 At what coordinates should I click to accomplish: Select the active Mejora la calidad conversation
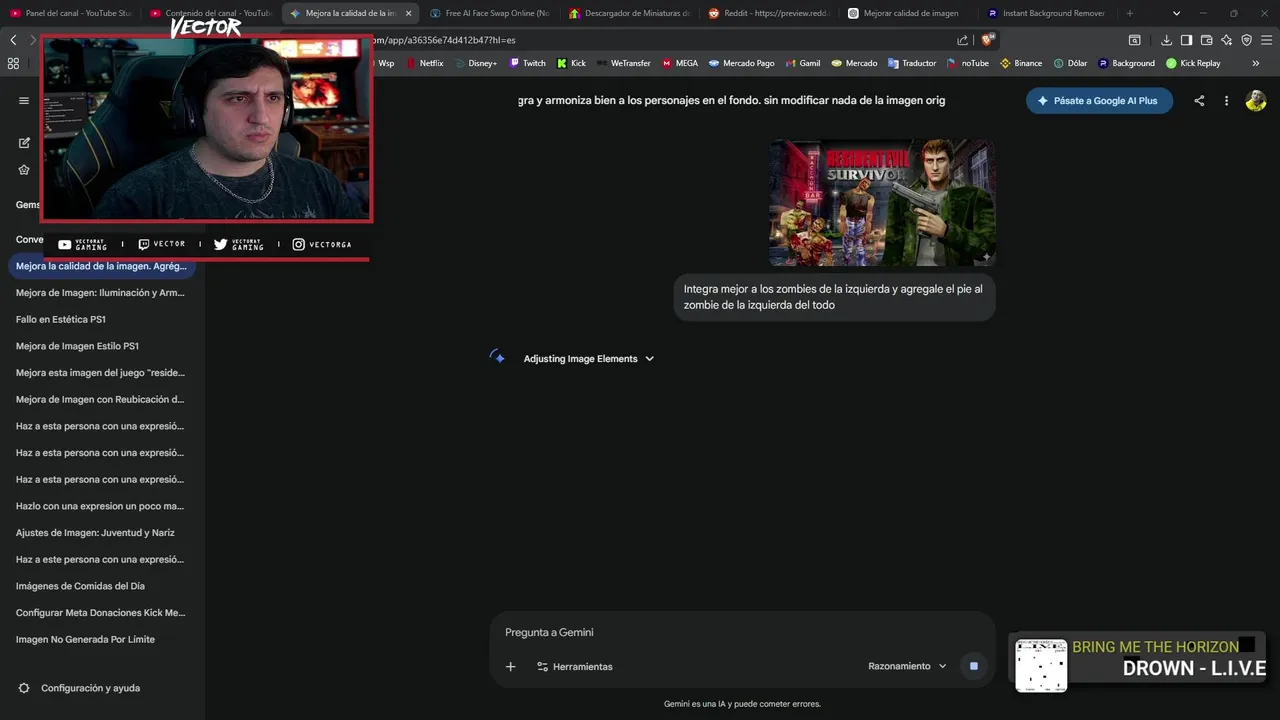click(x=100, y=266)
